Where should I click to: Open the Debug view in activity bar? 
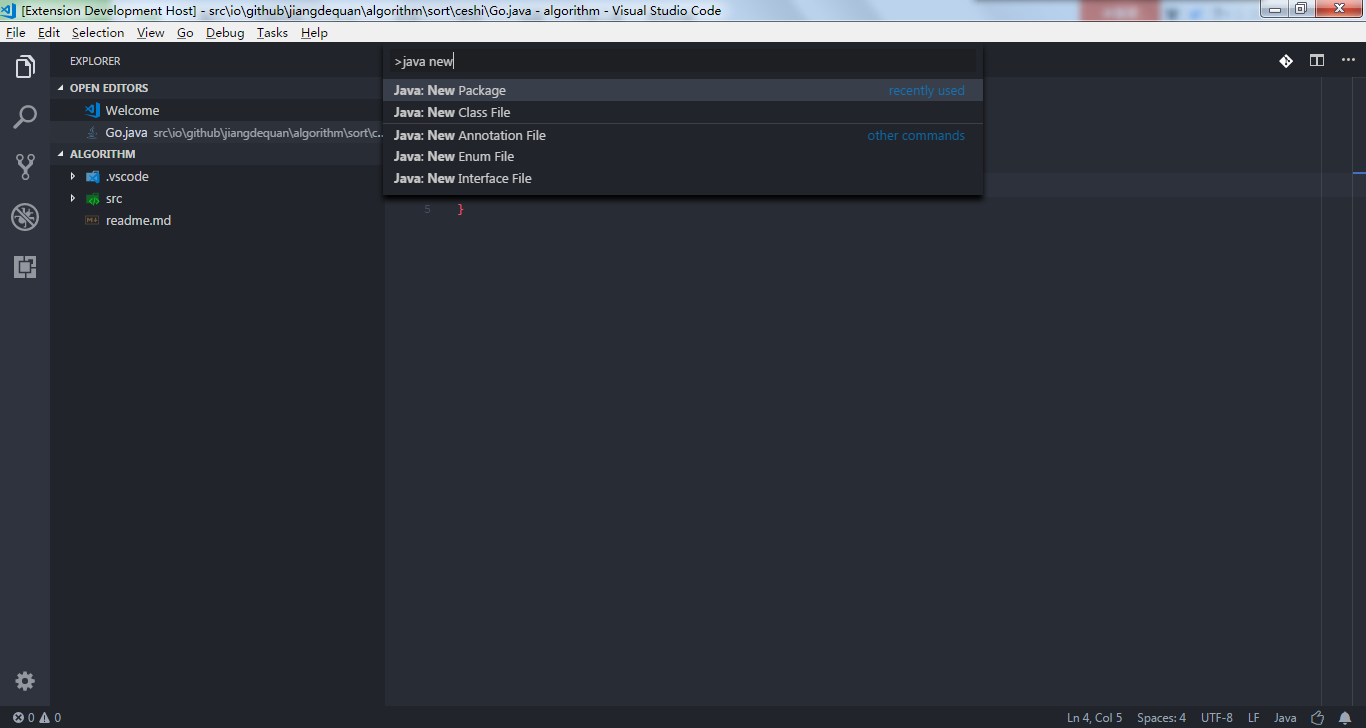click(x=25, y=217)
